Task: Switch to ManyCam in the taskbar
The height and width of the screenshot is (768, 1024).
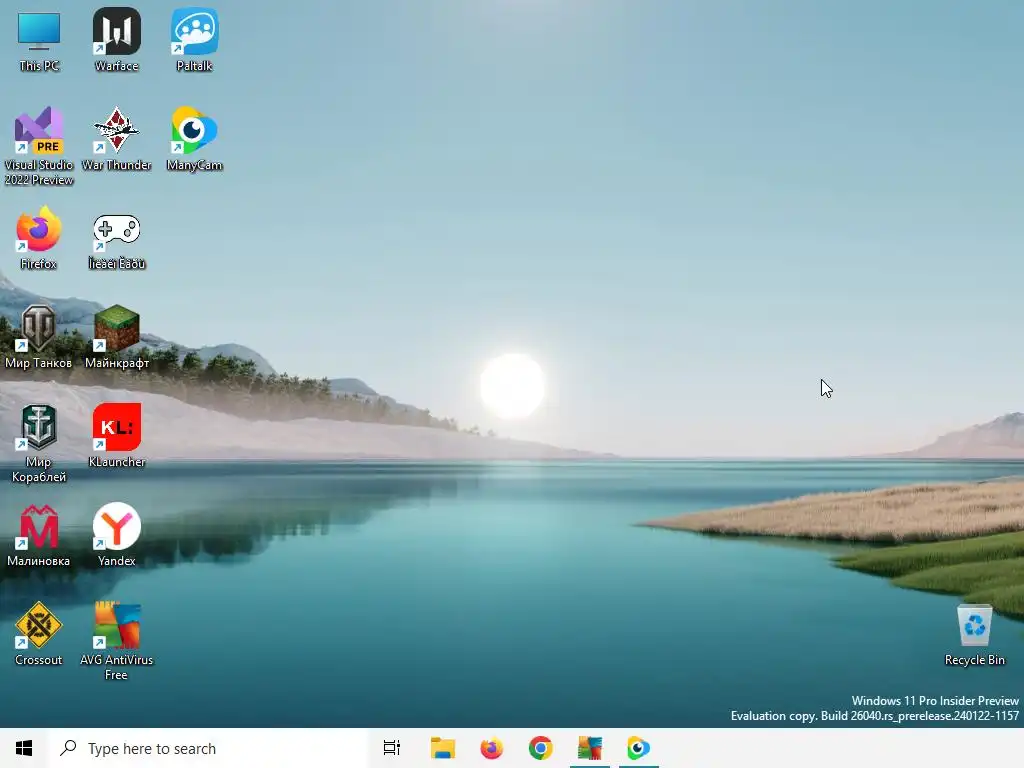Action: (x=639, y=748)
